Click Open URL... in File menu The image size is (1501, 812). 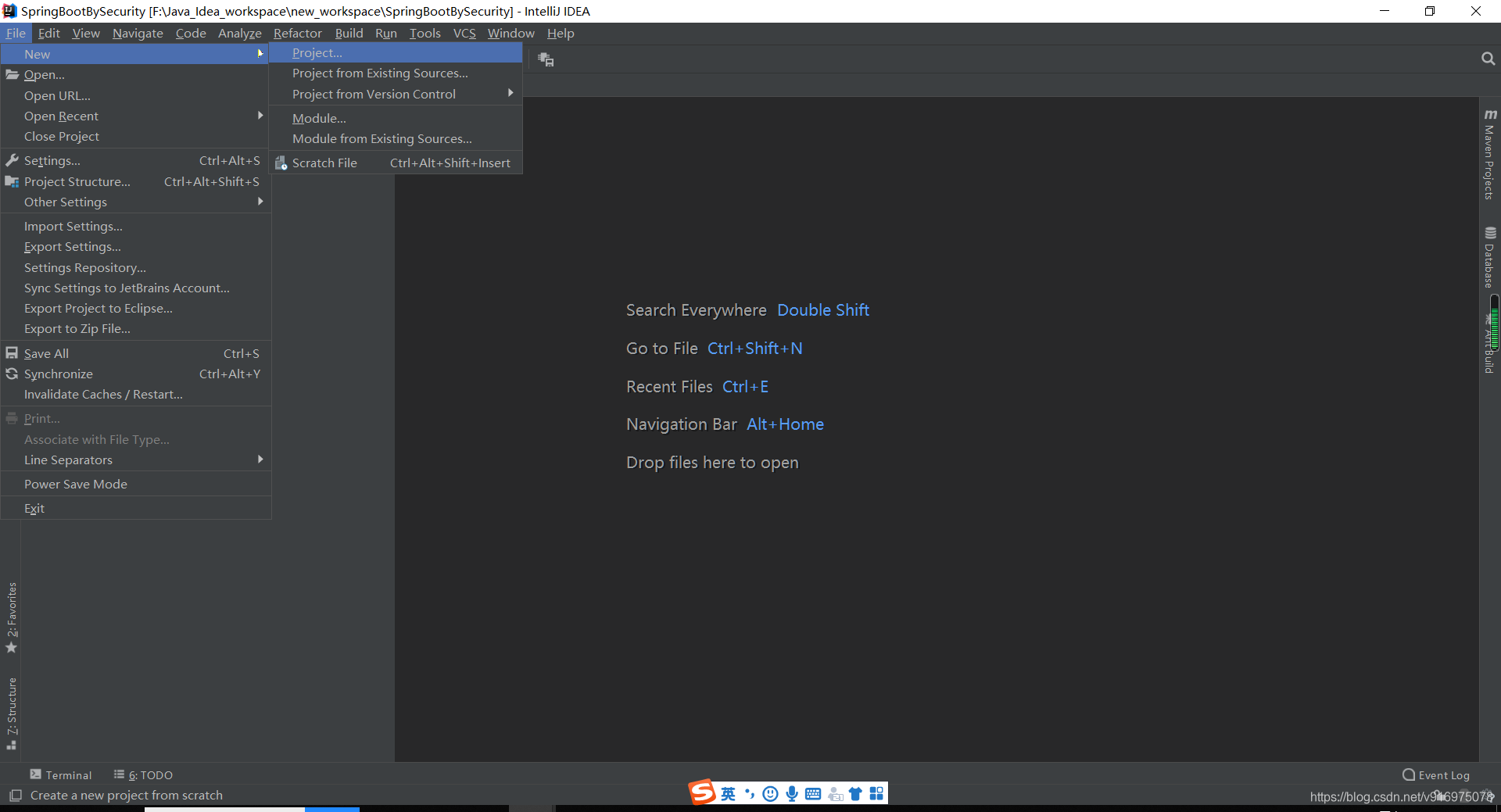click(x=135, y=95)
